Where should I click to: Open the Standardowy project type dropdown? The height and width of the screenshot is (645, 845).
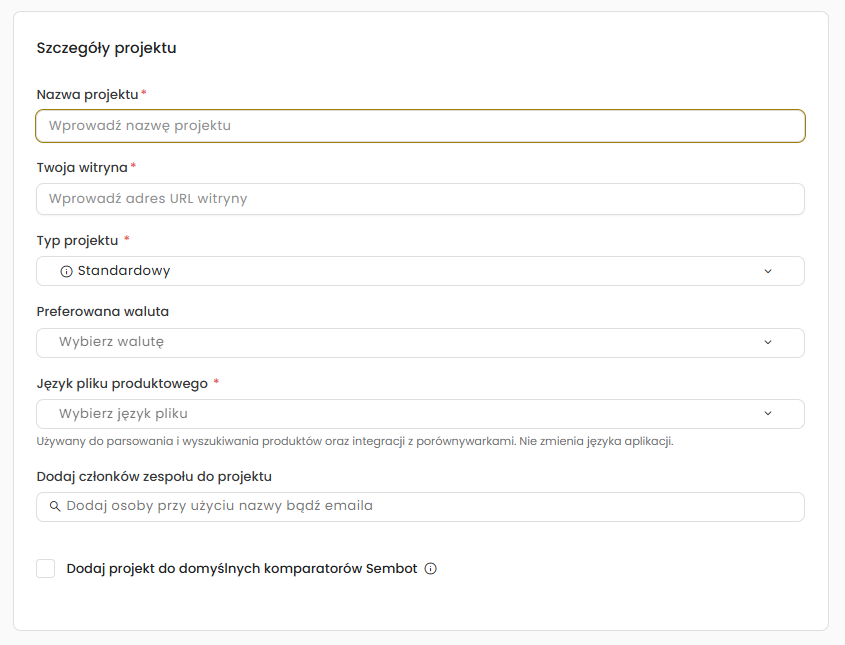click(420, 271)
